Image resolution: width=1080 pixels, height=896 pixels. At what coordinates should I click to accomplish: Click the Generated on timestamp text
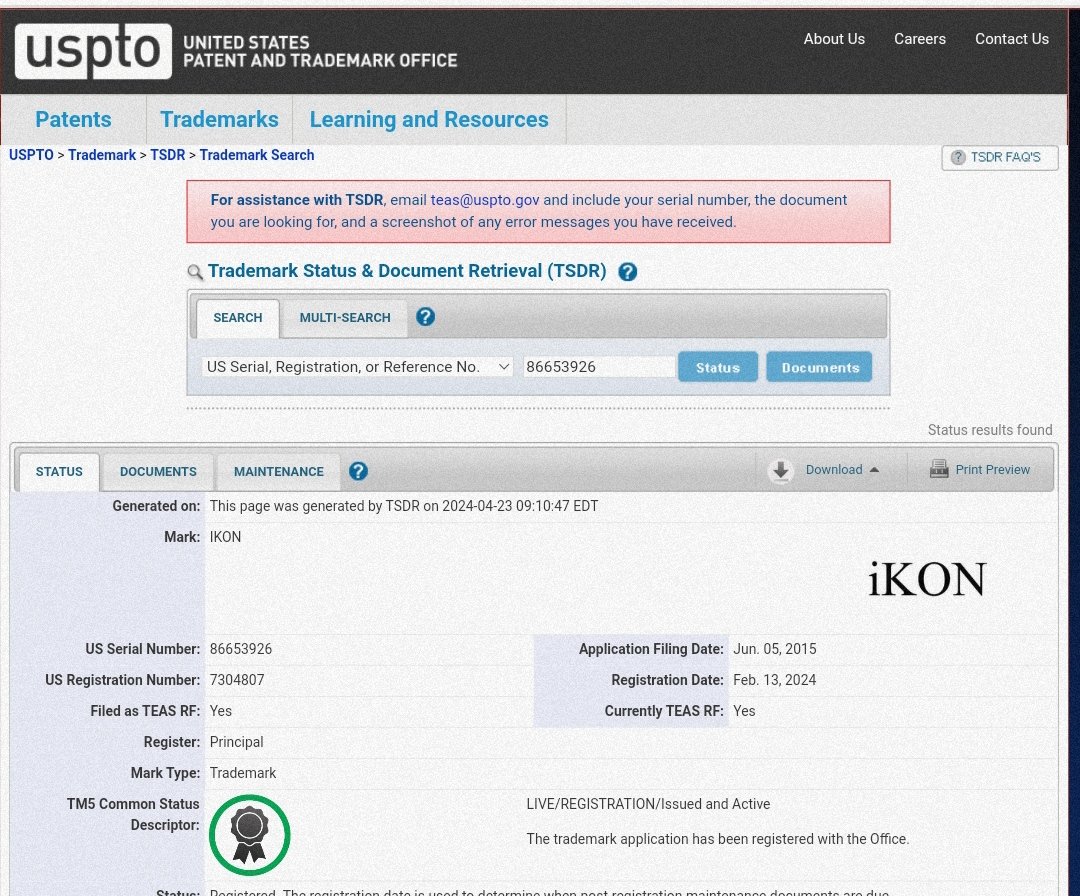(404, 506)
